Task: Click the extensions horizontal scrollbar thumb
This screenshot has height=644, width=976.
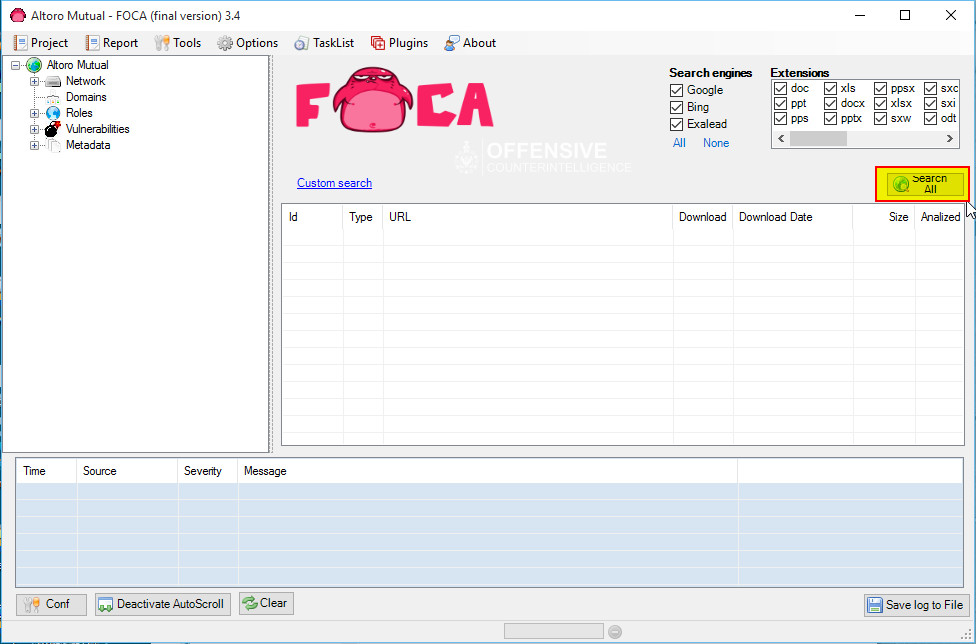Action: click(x=818, y=139)
